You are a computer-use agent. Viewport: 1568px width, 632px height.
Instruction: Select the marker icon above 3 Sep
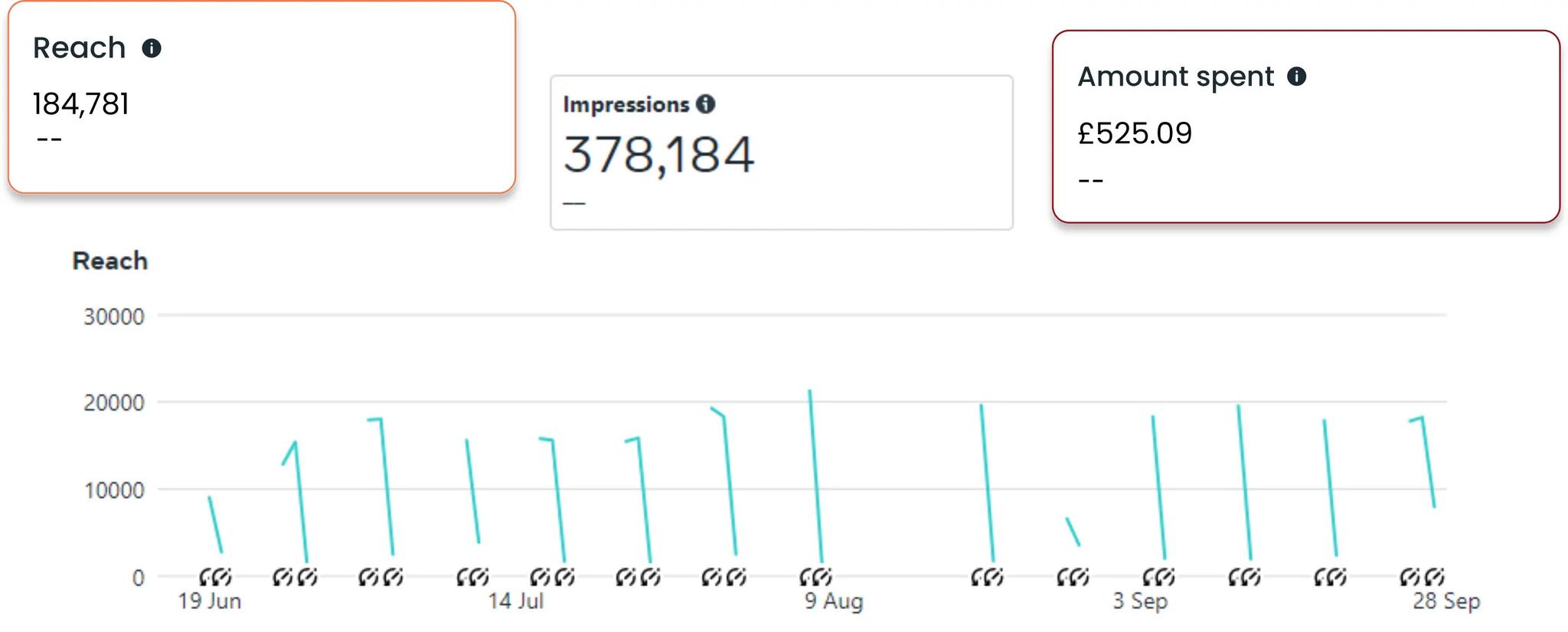[x=1158, y=576]
